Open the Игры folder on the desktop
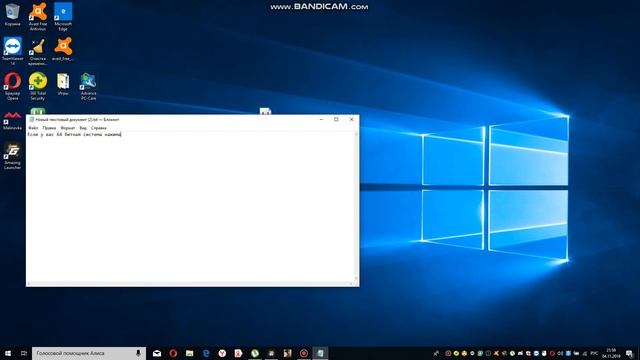Viewport: 640px width, 360px height. (x=63, y=83)
